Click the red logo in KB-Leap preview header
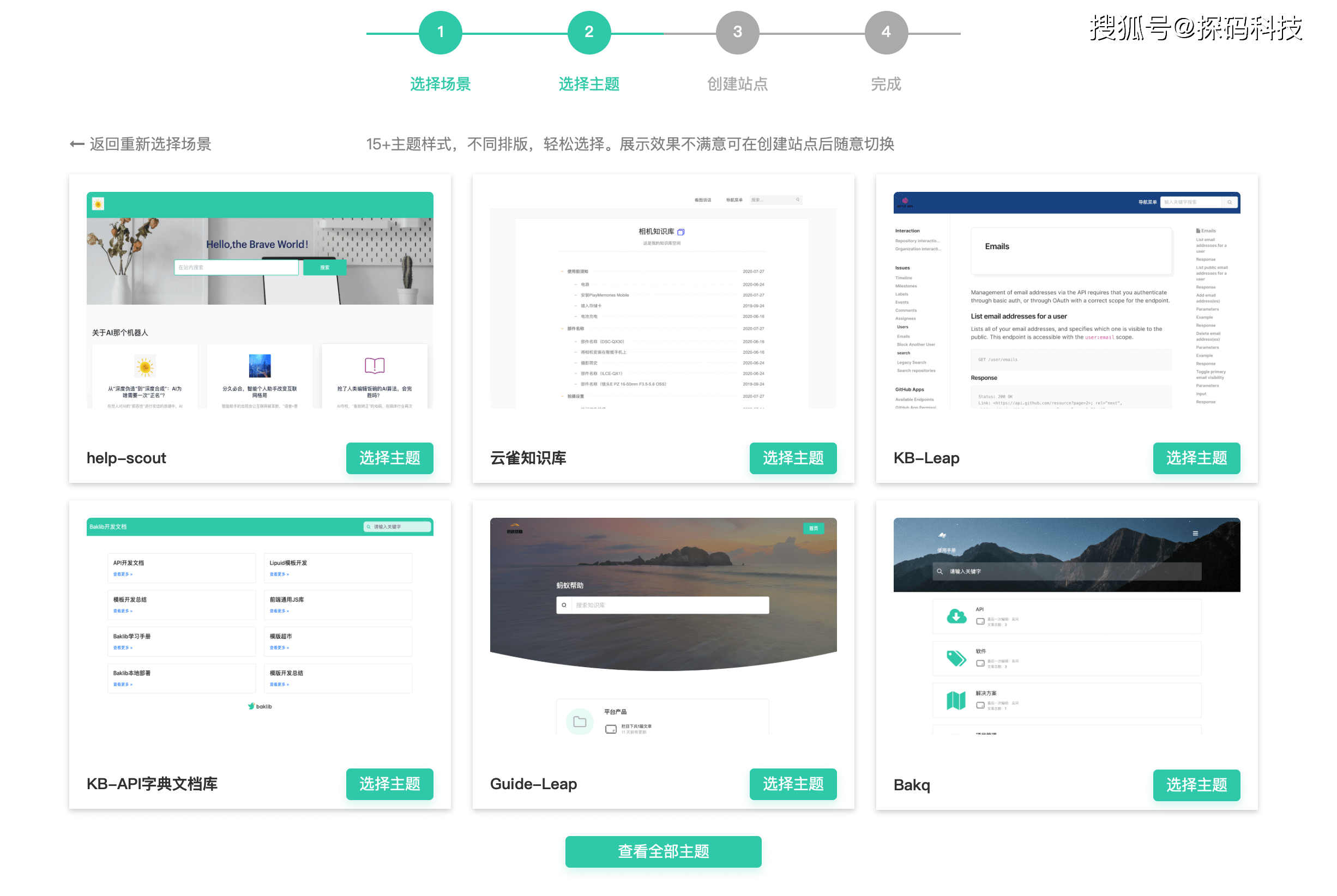Image resolution: width=1337 pixels, height=896 pixels. click(905, 202)
